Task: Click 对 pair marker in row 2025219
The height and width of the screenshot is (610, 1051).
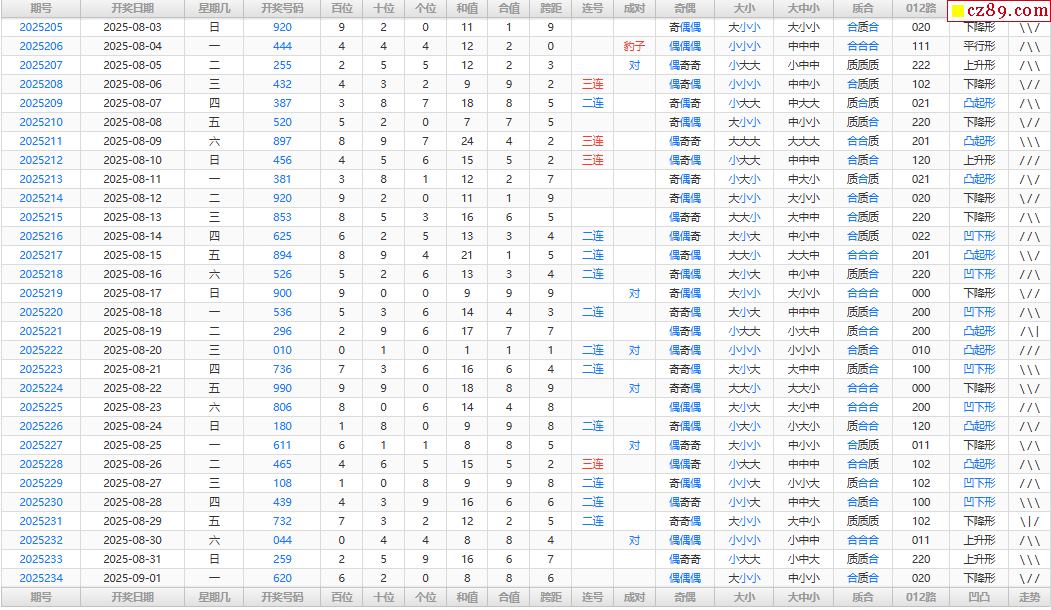Action: [x=634, y=294]
